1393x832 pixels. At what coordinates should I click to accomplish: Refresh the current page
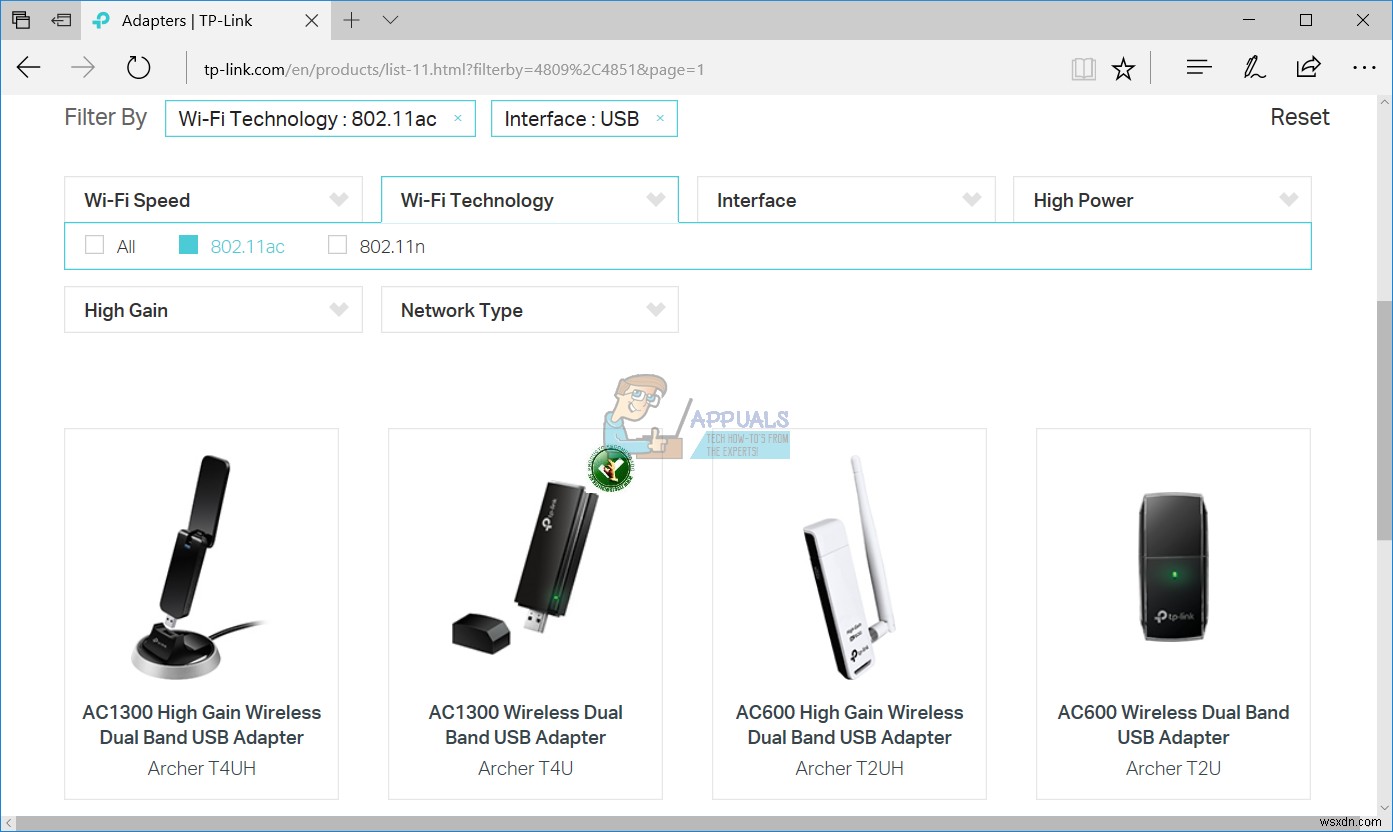click(x=138, y=67)
